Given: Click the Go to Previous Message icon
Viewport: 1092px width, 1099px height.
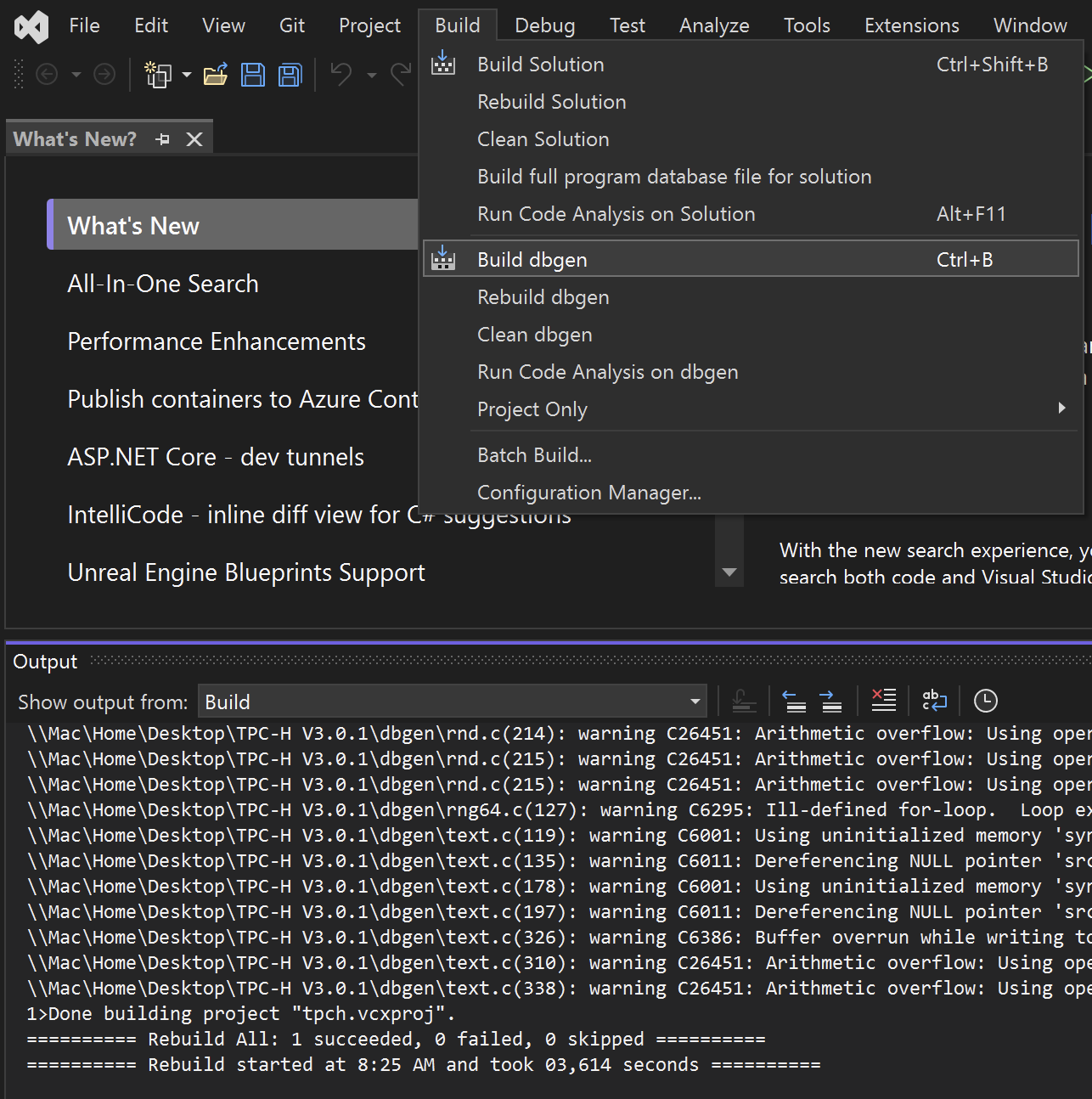Looking at the screenshot, I should point(794,700).
